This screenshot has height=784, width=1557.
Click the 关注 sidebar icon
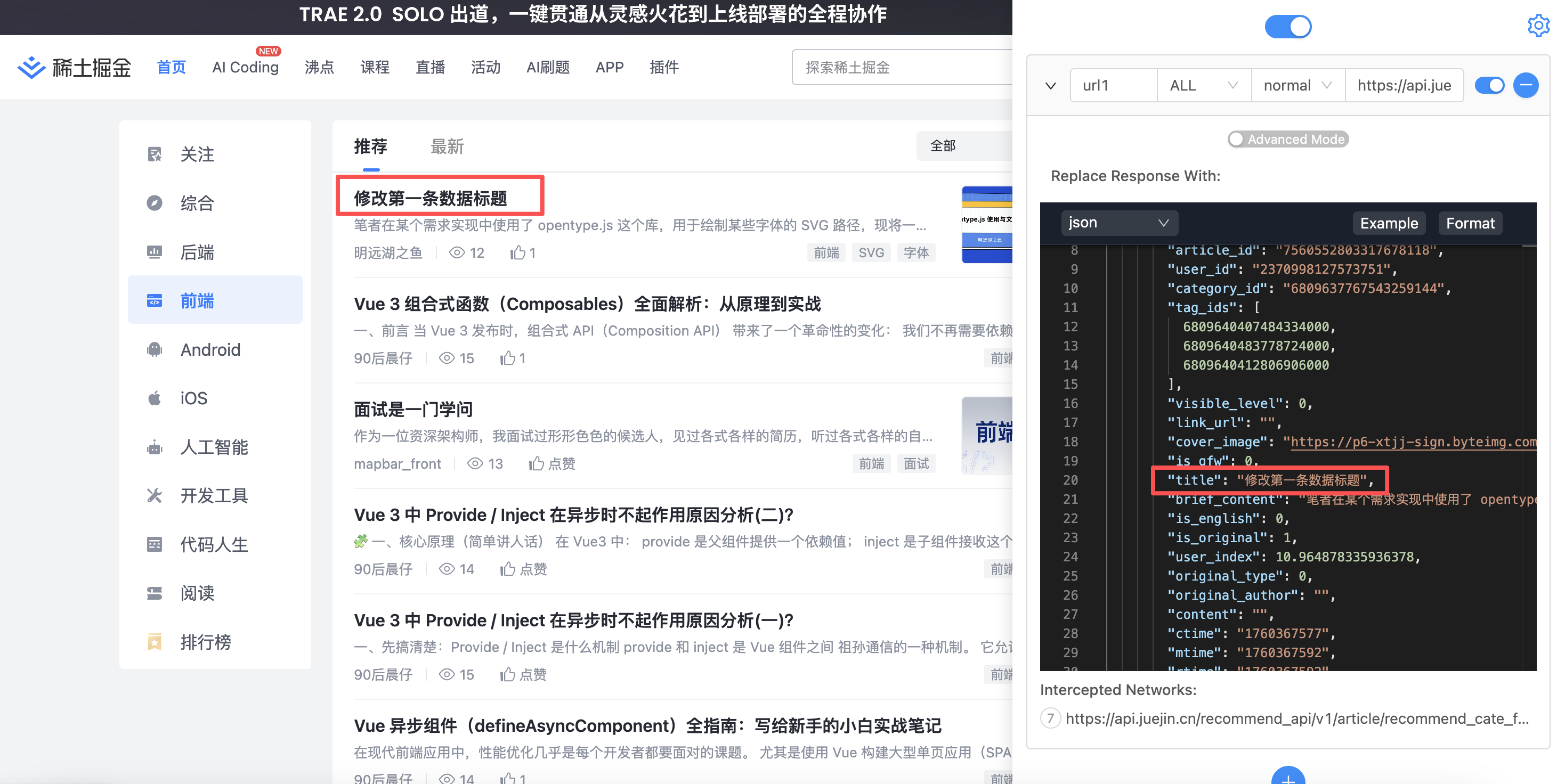(155, 154)
